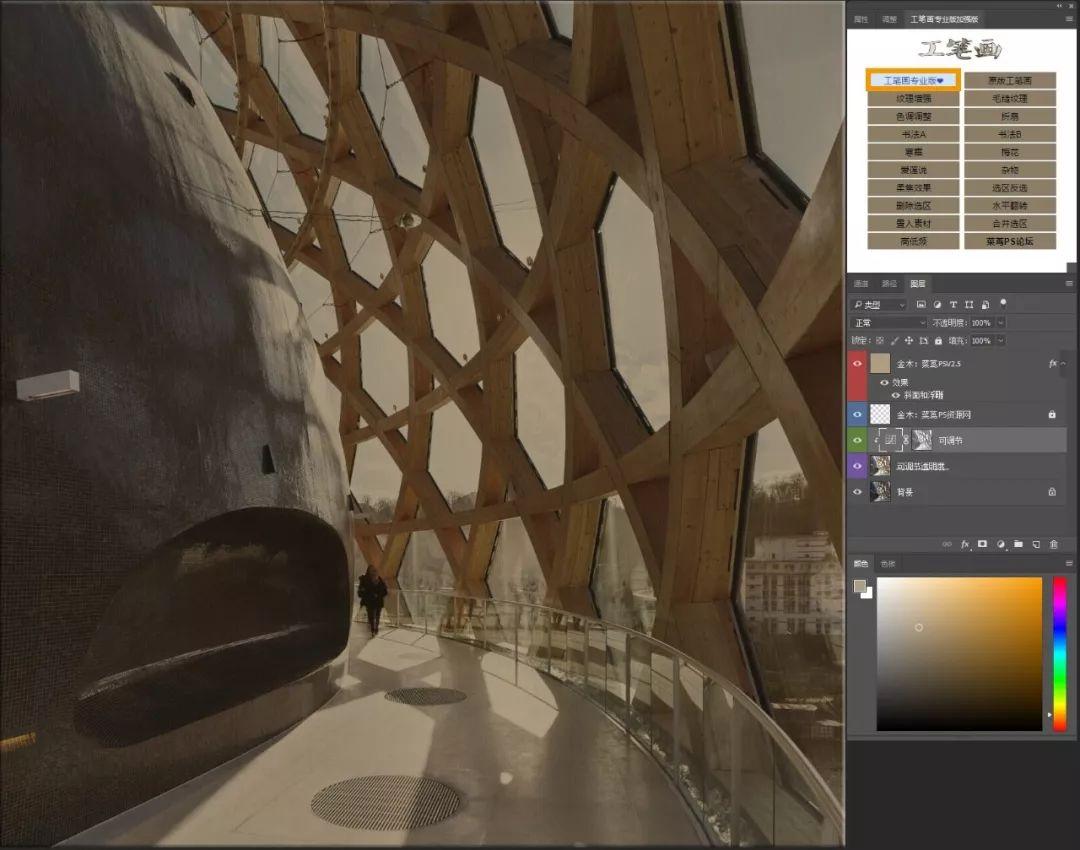Filter layers by pixel layers icon
Image resolution: width=1080 pixels, height=850 pixels.
coord(921,304)
